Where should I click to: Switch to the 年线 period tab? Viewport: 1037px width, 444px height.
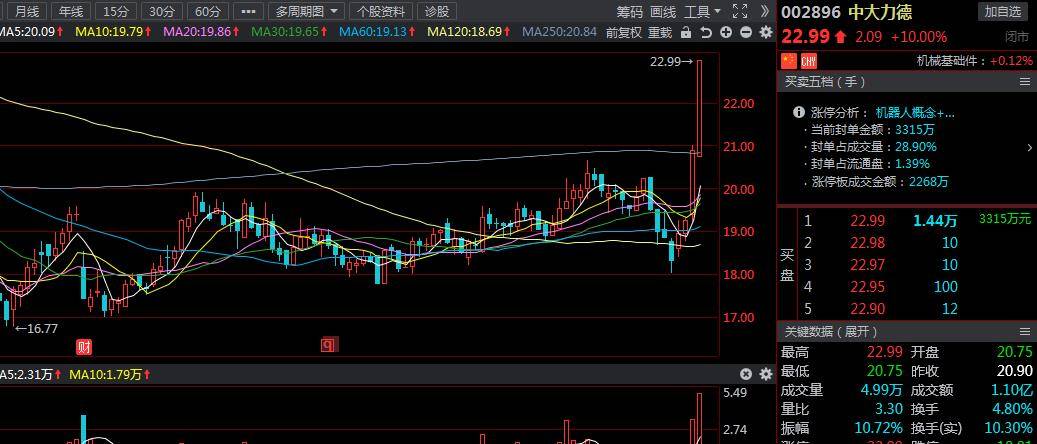click(x=70, y=11)
